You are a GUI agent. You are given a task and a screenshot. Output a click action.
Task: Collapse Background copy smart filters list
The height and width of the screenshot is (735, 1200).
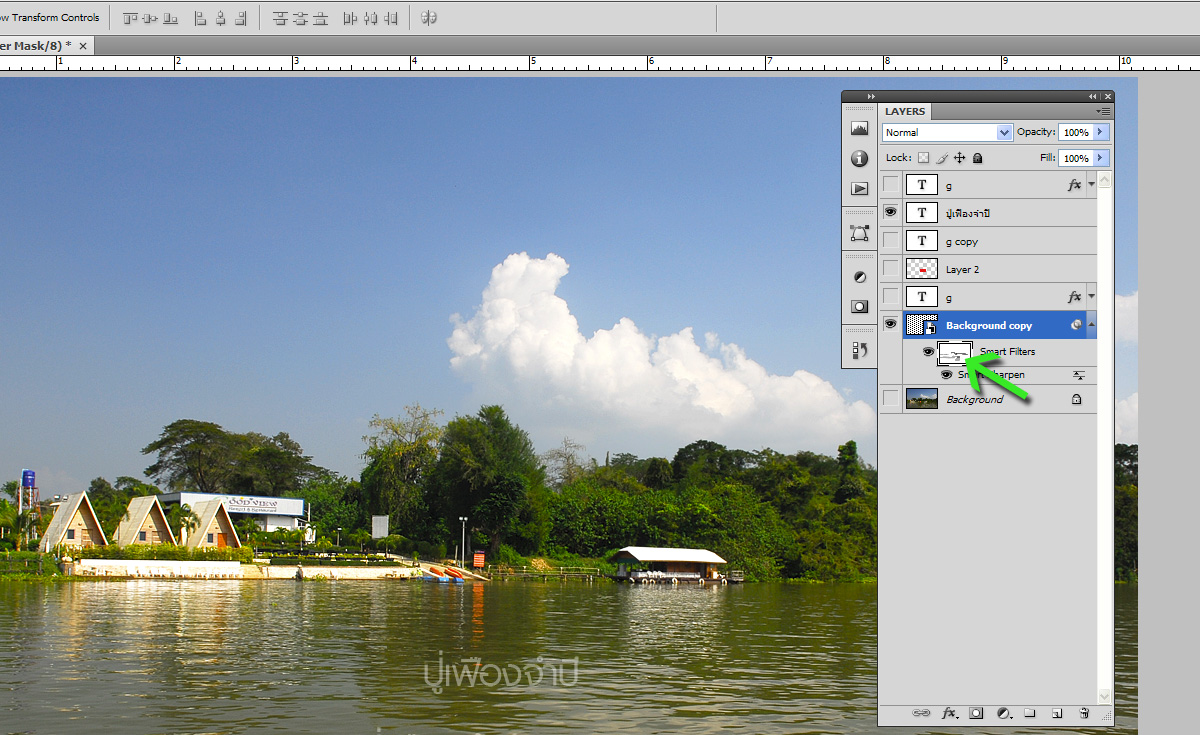coord(1091,325)
